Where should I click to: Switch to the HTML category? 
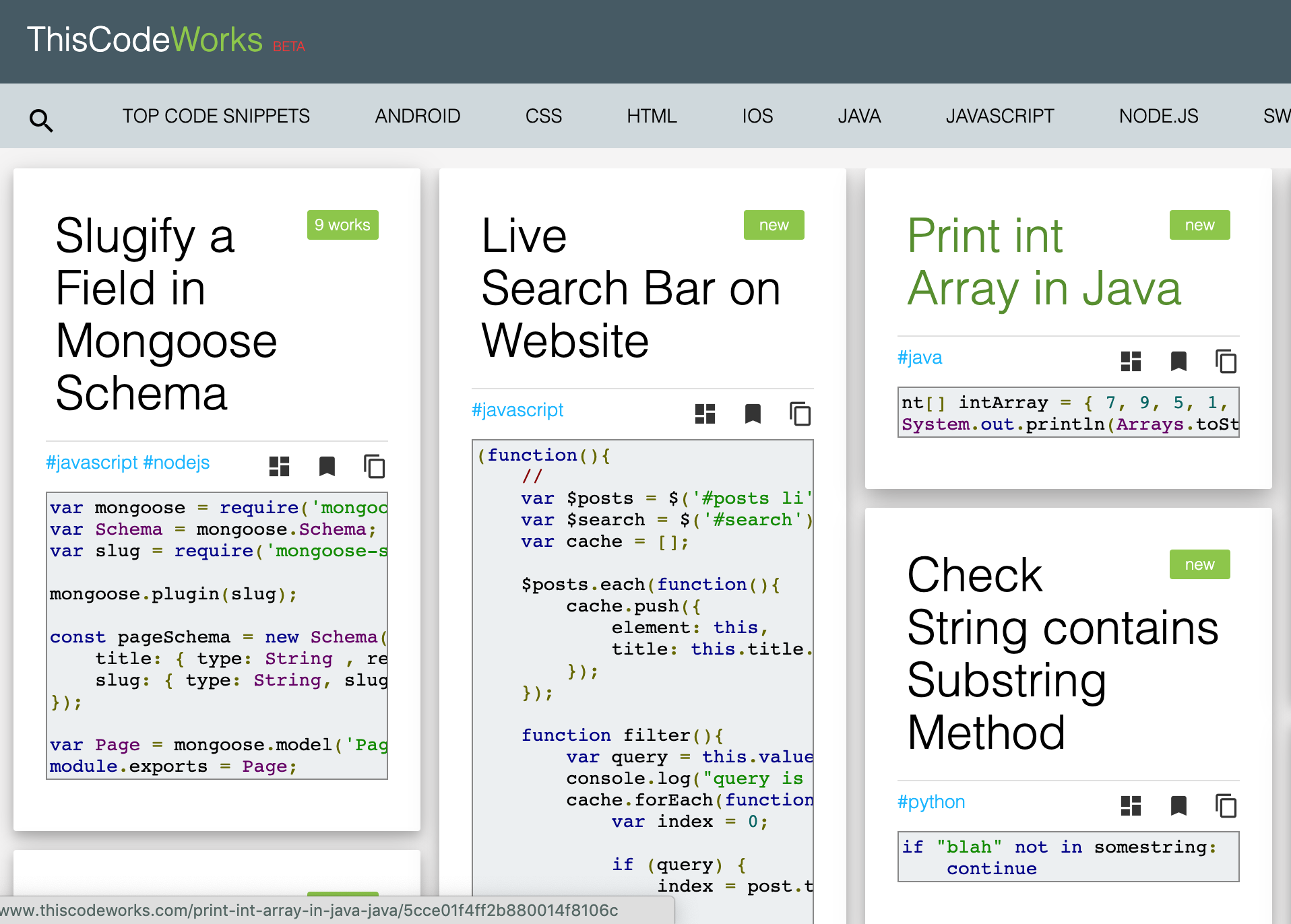pyautogui.click(x=652, y=116)
